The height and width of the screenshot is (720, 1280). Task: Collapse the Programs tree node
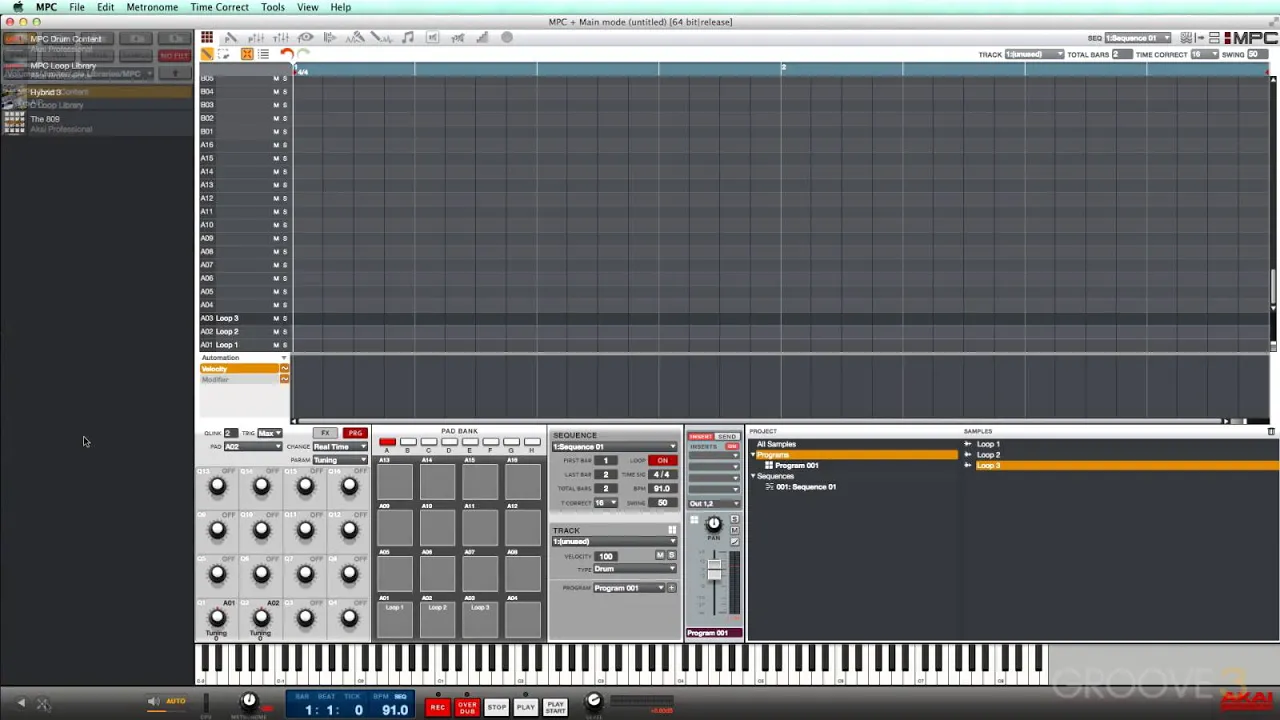pyautogui.click(x=753, y=455)
